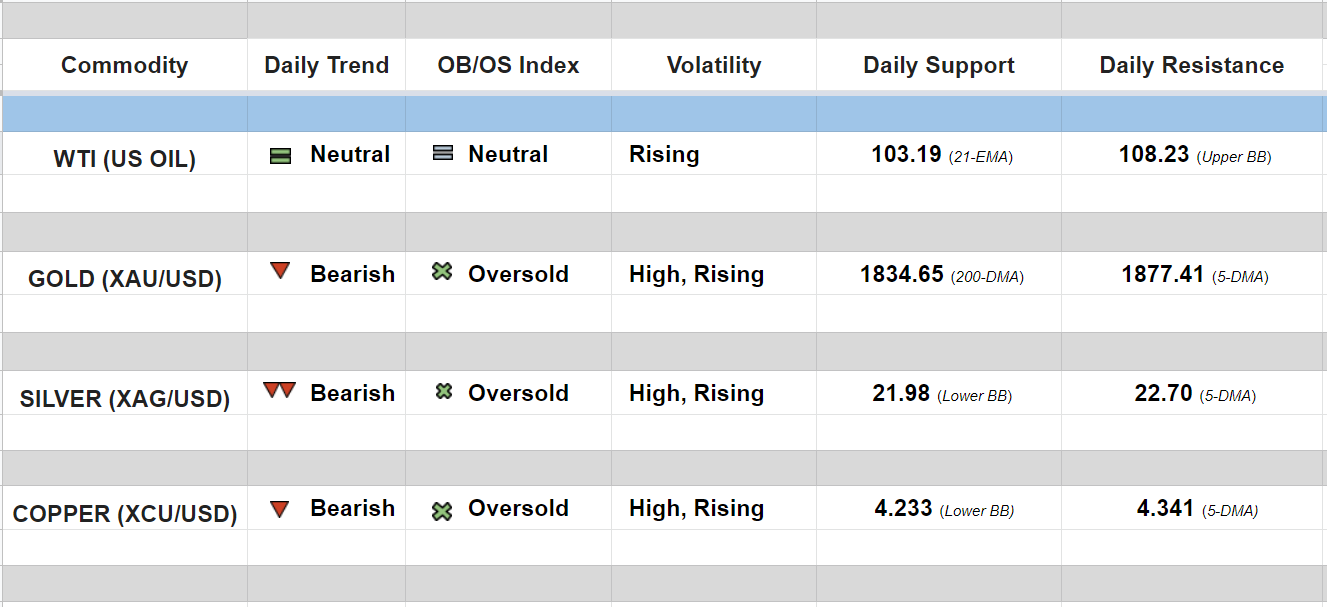Click the gray neutral OB/OS icon for WTI
This screenshot has height=607, width=1327.
click(x=443, y=154)
